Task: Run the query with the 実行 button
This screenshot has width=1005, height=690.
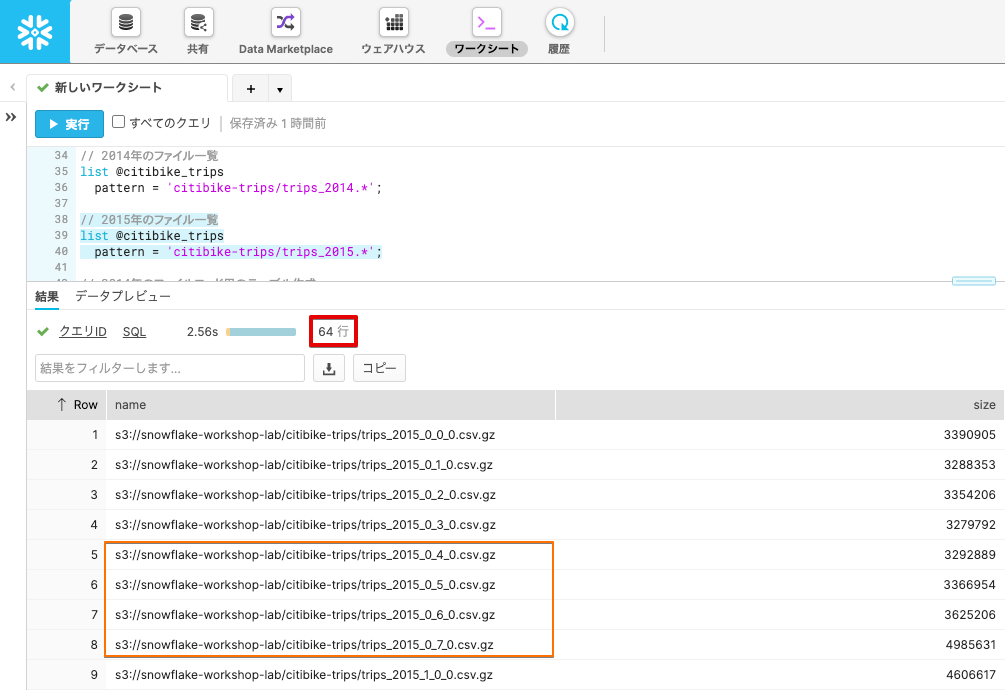Action: click(68, 124)
